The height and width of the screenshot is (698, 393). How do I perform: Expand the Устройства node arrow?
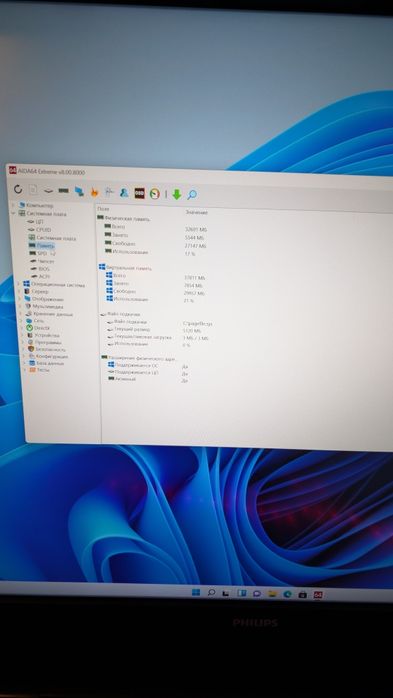click(x=22, y=335)
